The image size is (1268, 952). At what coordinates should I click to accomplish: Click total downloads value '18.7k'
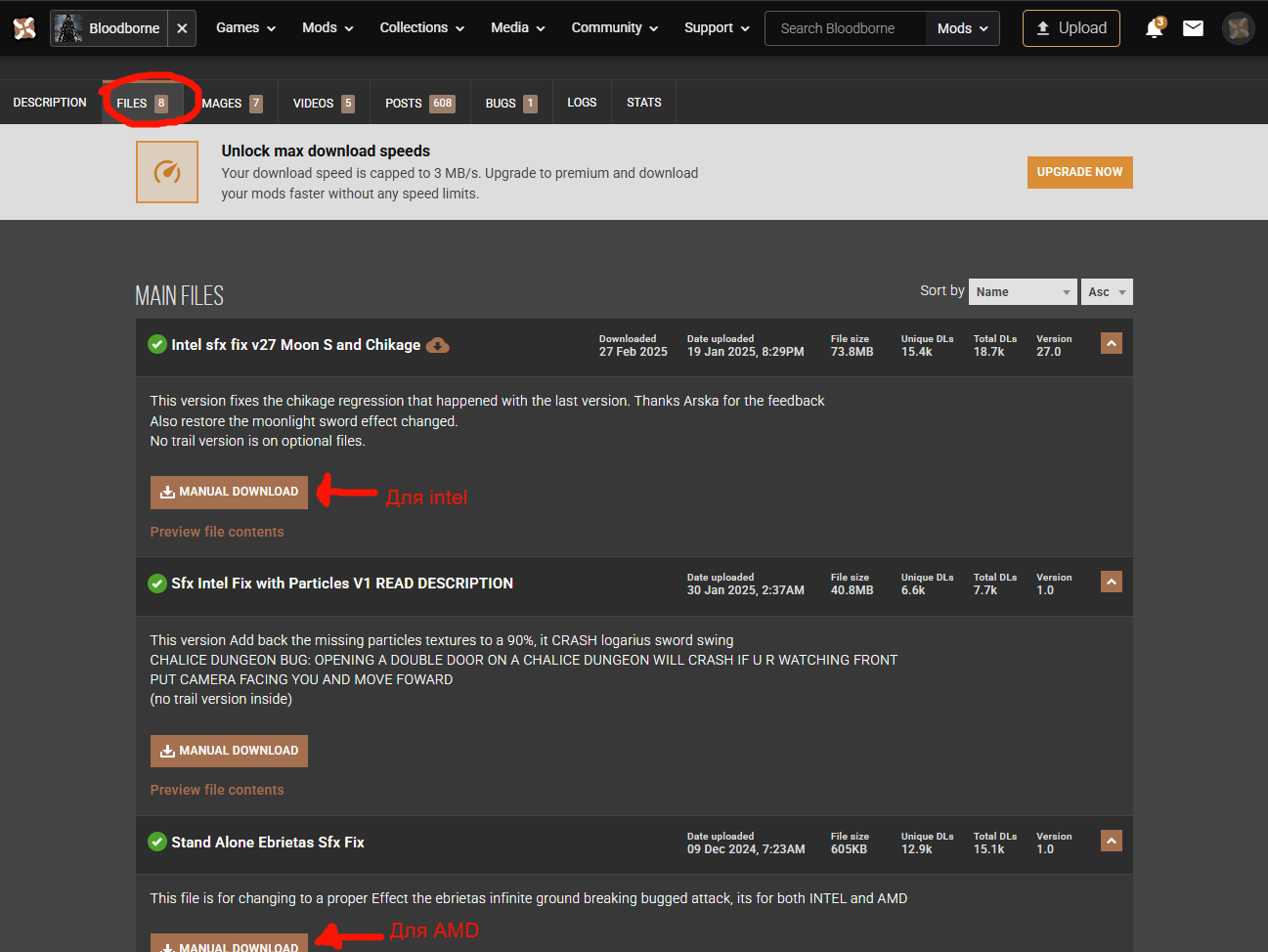pos(989,352)
